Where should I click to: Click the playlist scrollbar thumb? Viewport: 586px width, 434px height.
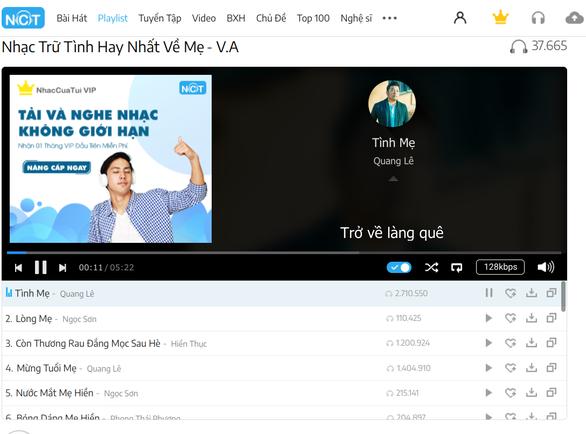(563, 297)
